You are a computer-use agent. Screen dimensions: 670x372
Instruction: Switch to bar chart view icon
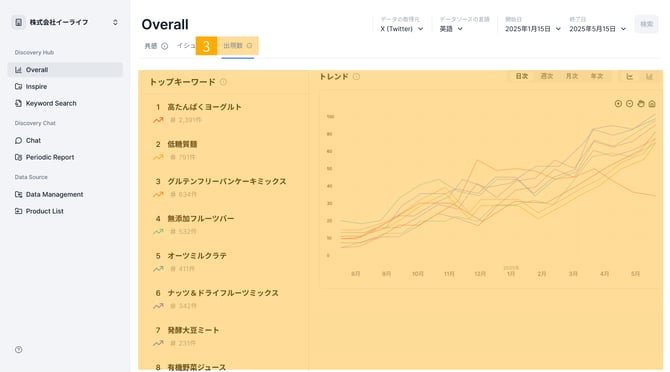[649, 76]
